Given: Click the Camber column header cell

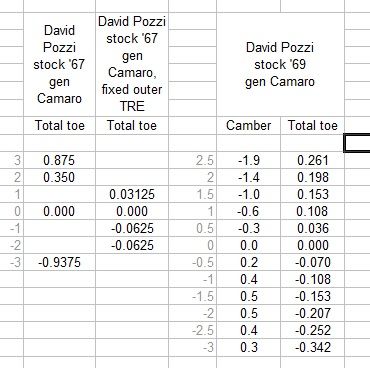Looking at the screenshot, I should 248,125.
